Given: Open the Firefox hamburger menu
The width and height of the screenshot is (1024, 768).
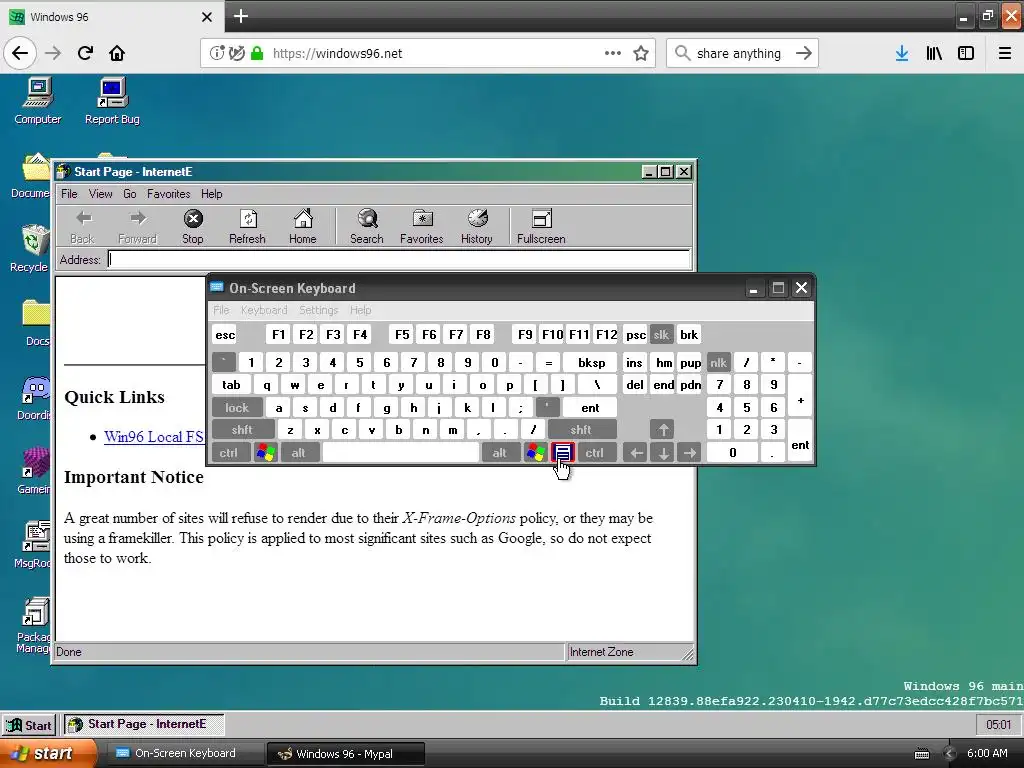Looking at the screenshot, I should click(1005, 54).
